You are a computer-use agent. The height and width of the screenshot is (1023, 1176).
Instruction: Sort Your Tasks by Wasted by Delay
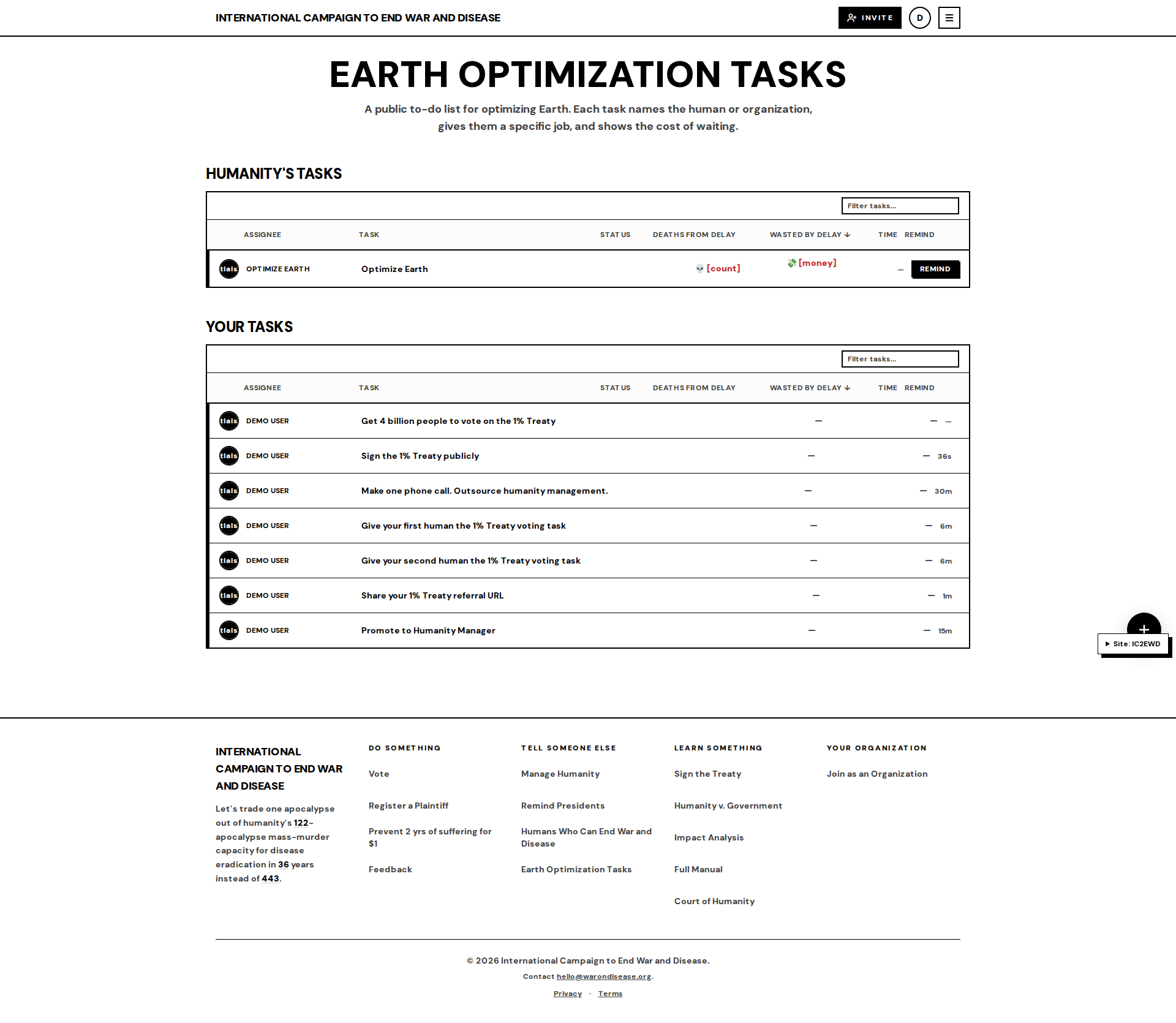(x=810, y=388)
